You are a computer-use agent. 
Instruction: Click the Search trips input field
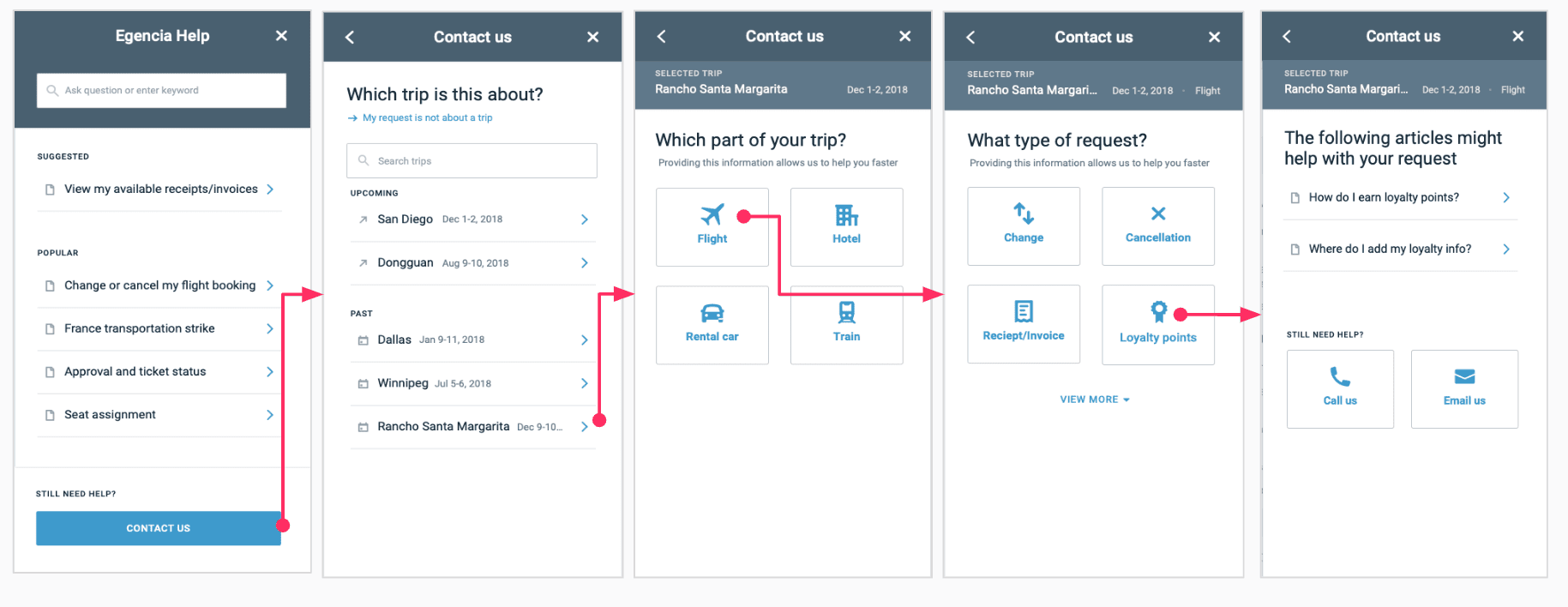pyautogui.click(x=472, y=160)
